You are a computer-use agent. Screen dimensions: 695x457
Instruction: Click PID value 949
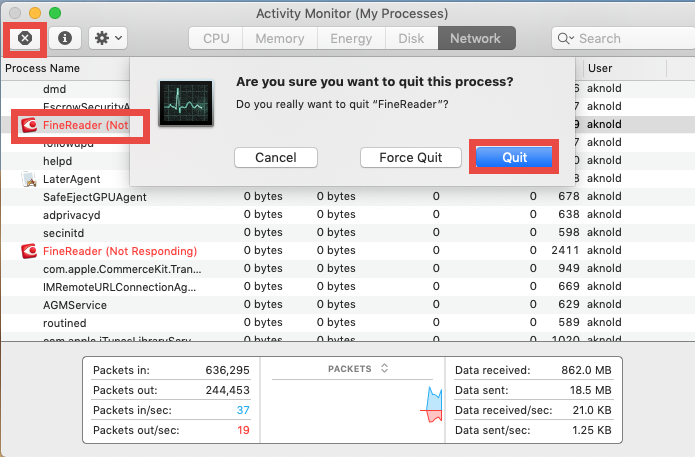(569, 269)
